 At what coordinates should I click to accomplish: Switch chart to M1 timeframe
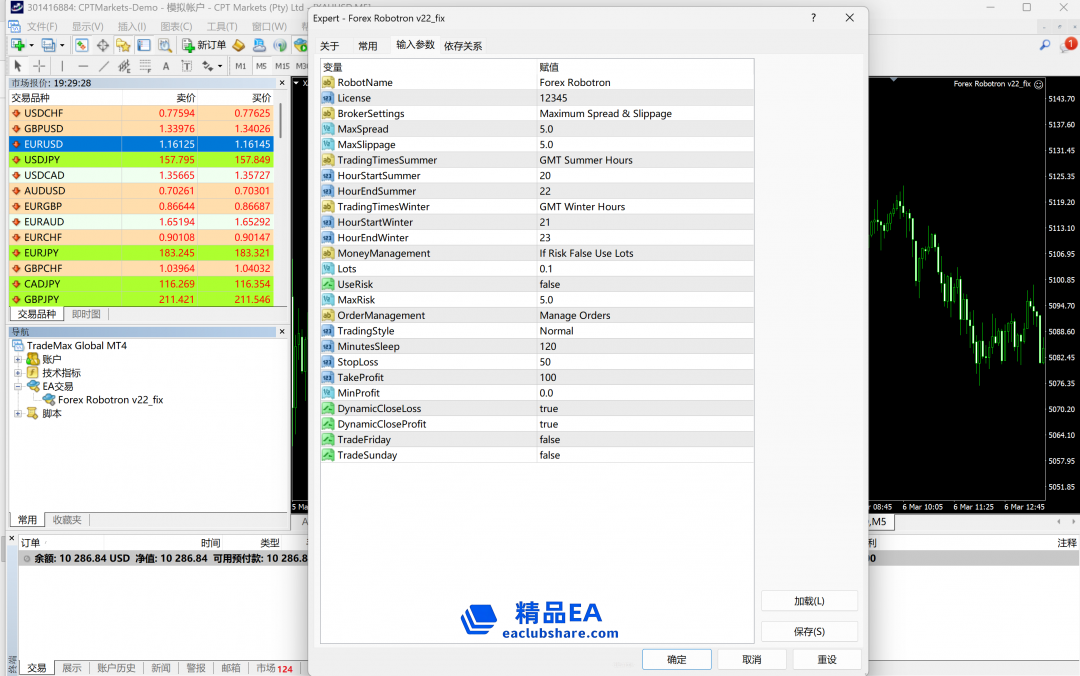tap(240, 66)
